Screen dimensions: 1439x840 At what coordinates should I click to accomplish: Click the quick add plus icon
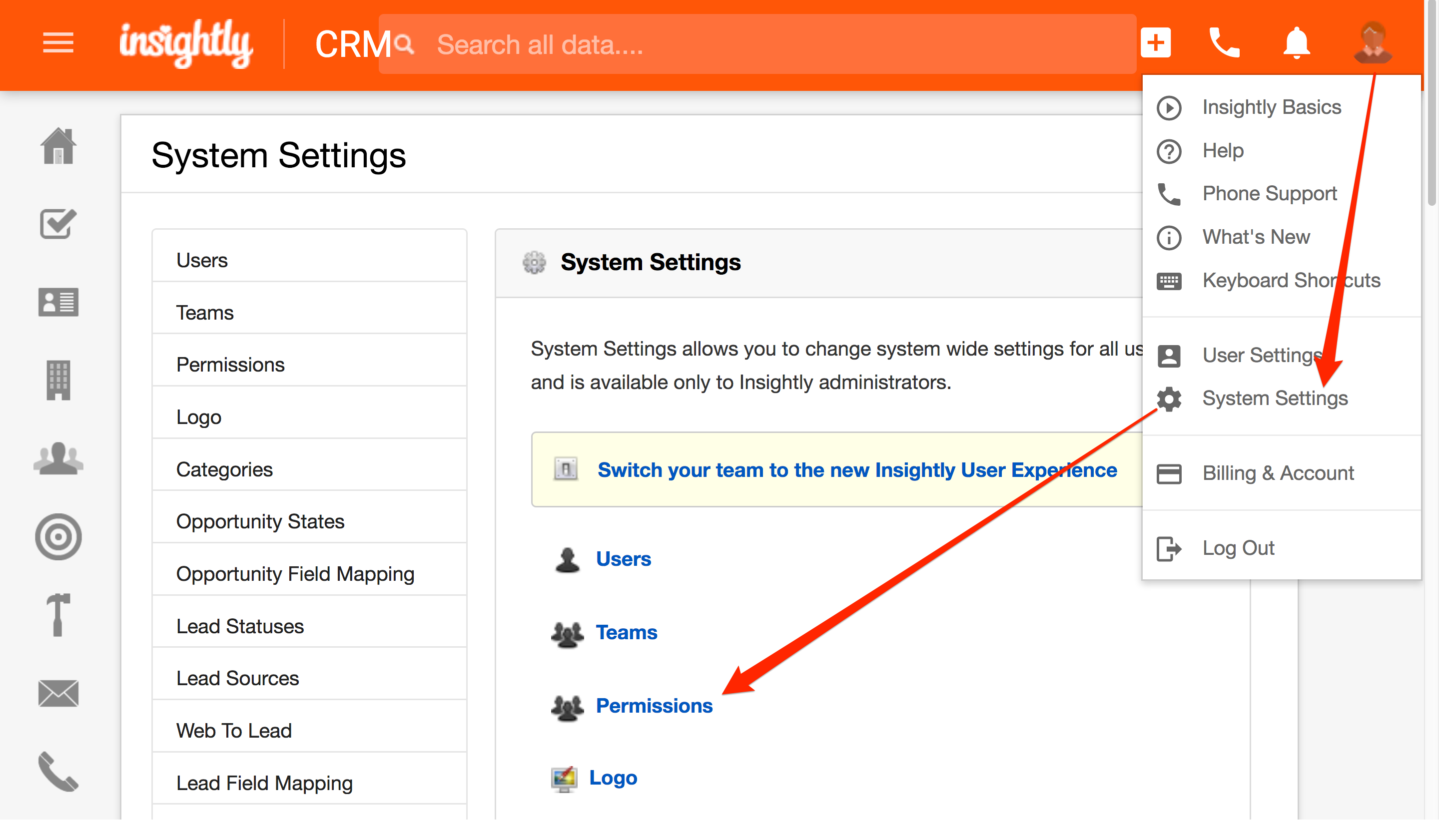[1156, 43]
